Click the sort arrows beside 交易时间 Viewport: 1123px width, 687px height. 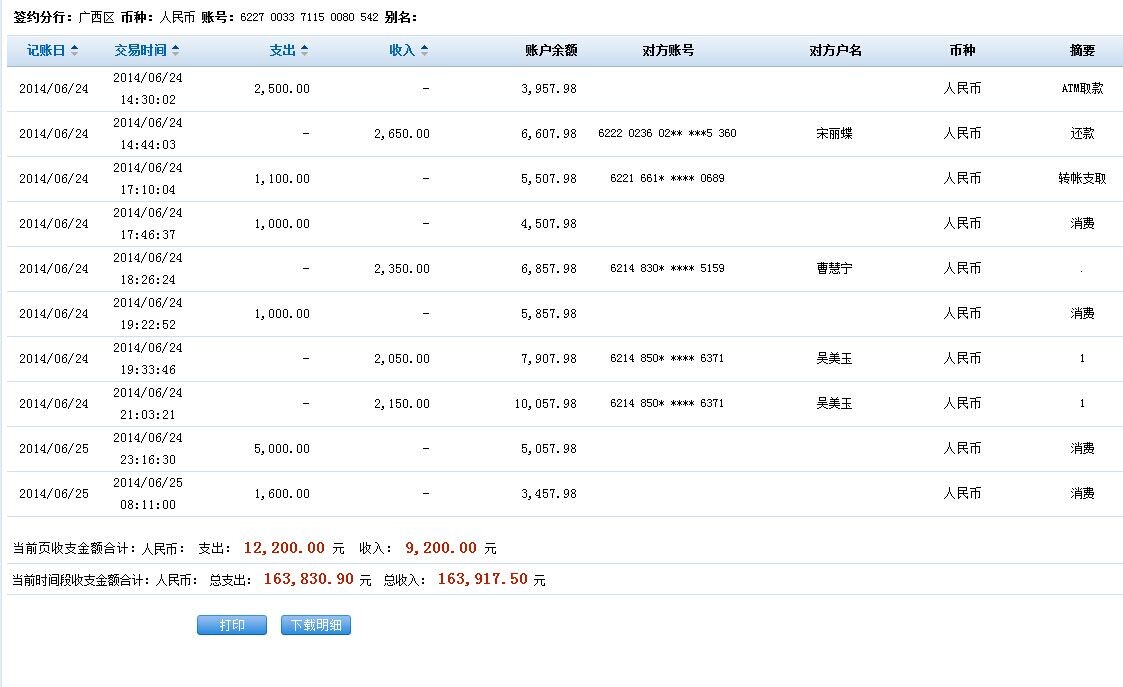click(x=176, y=50)
